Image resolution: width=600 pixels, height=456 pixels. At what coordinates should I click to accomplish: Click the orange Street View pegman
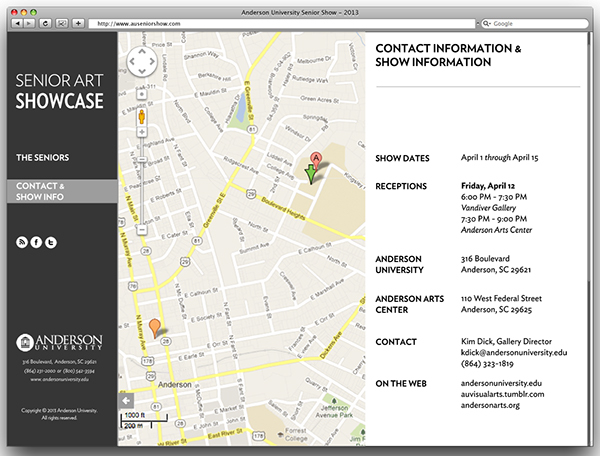tap(142, 116)
